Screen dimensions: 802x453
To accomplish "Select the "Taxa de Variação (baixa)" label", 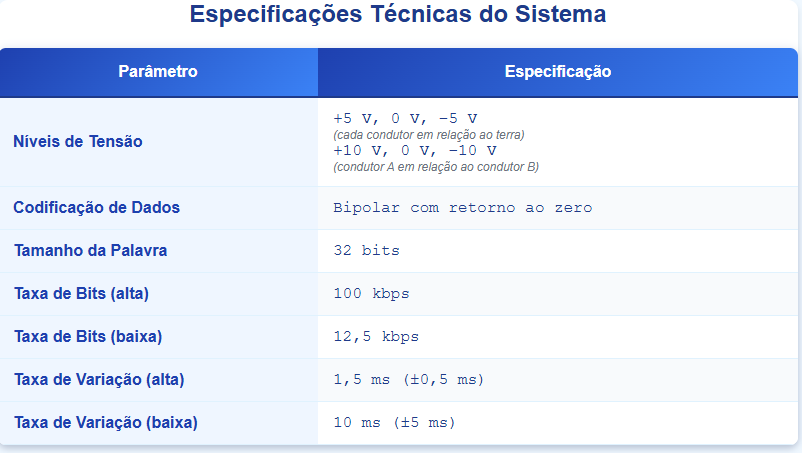I will pyautogui.click(x=105, y=423).
